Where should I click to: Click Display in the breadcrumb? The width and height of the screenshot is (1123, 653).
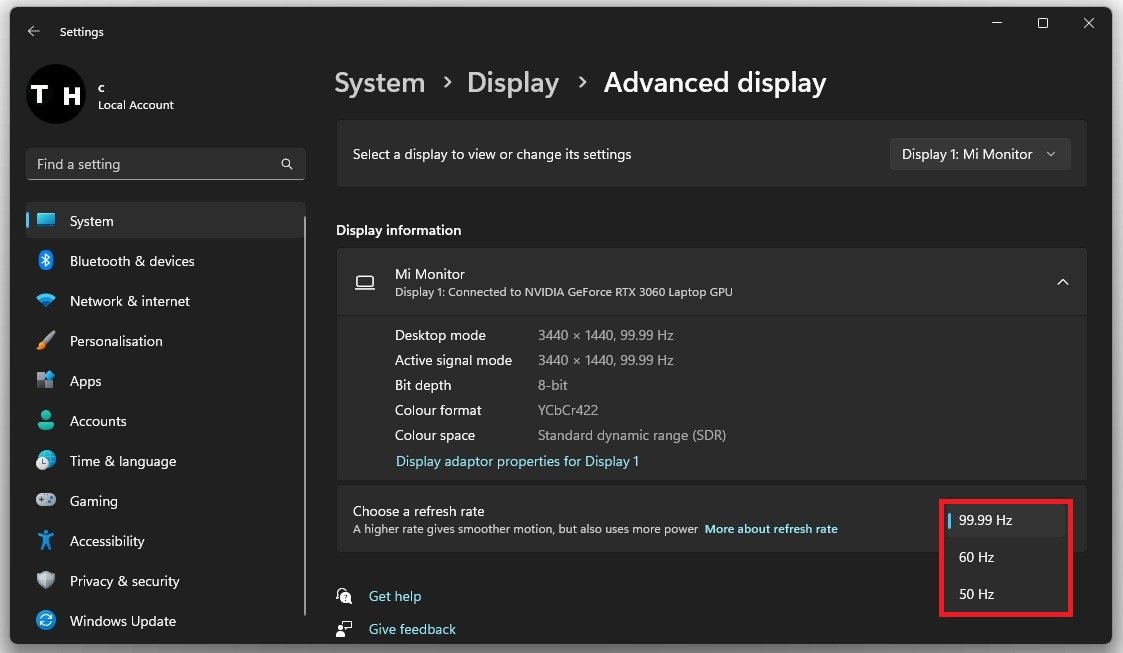tap(513, 82)
